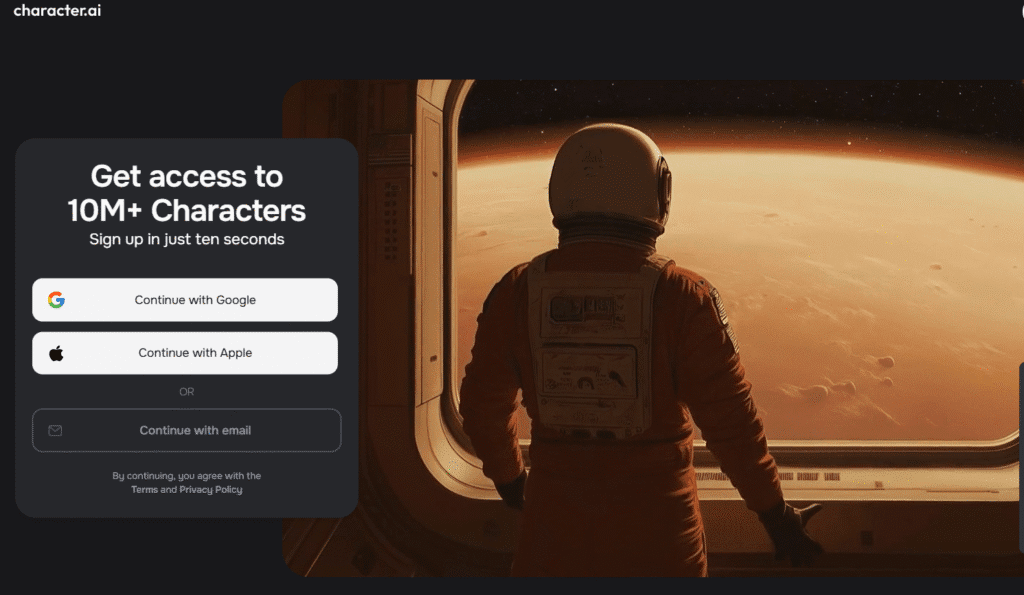Click the Apple logo icon

click(x=56, y=353)
